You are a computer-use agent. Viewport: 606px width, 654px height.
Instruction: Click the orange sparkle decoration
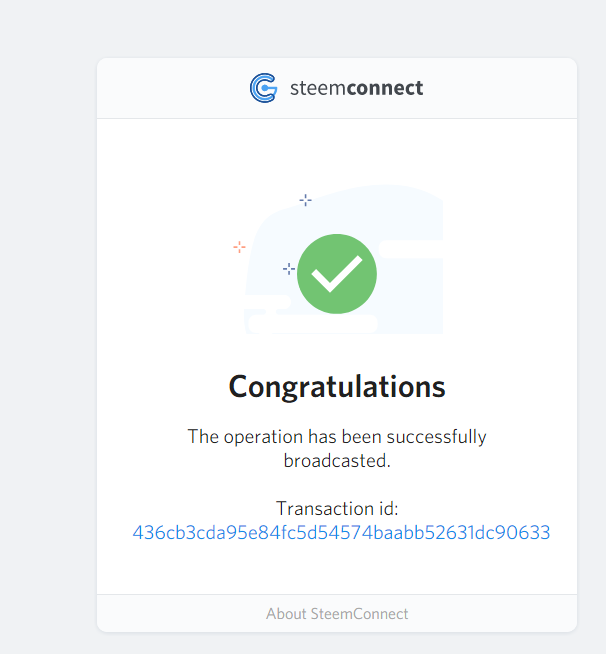point(239,247)
